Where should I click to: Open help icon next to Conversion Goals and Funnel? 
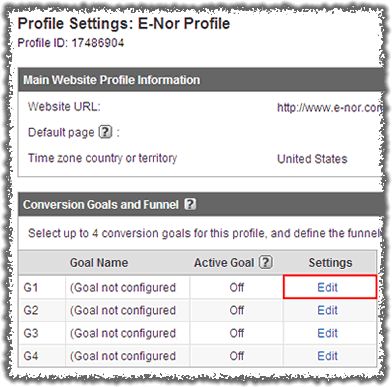pos(190,204)
